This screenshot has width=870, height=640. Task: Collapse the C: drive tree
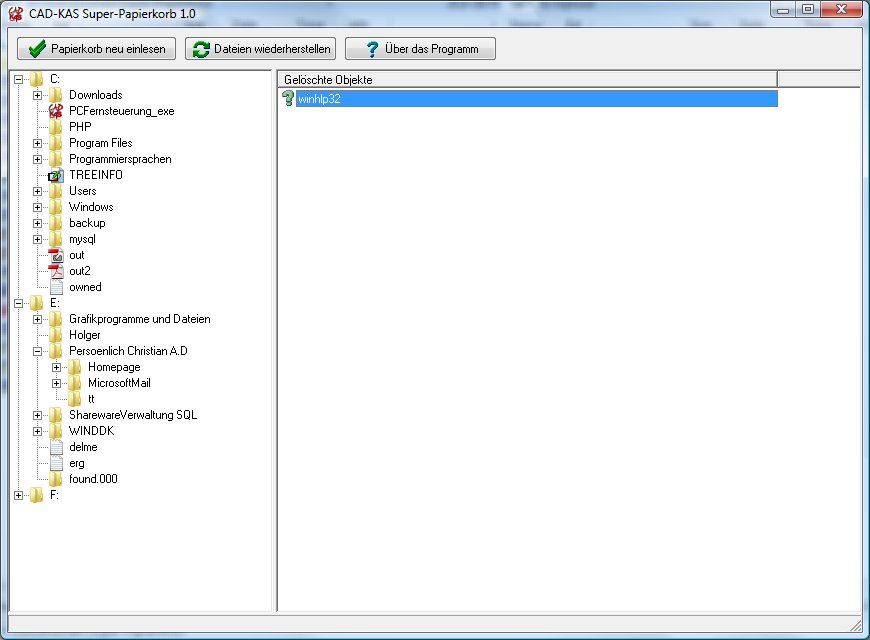(x=19, y=79)
